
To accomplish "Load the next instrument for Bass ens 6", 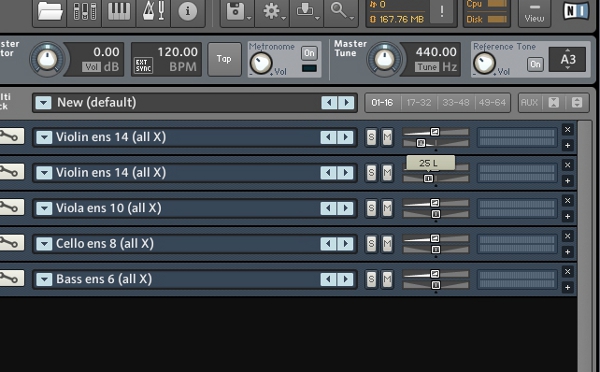I will (346, 279).
